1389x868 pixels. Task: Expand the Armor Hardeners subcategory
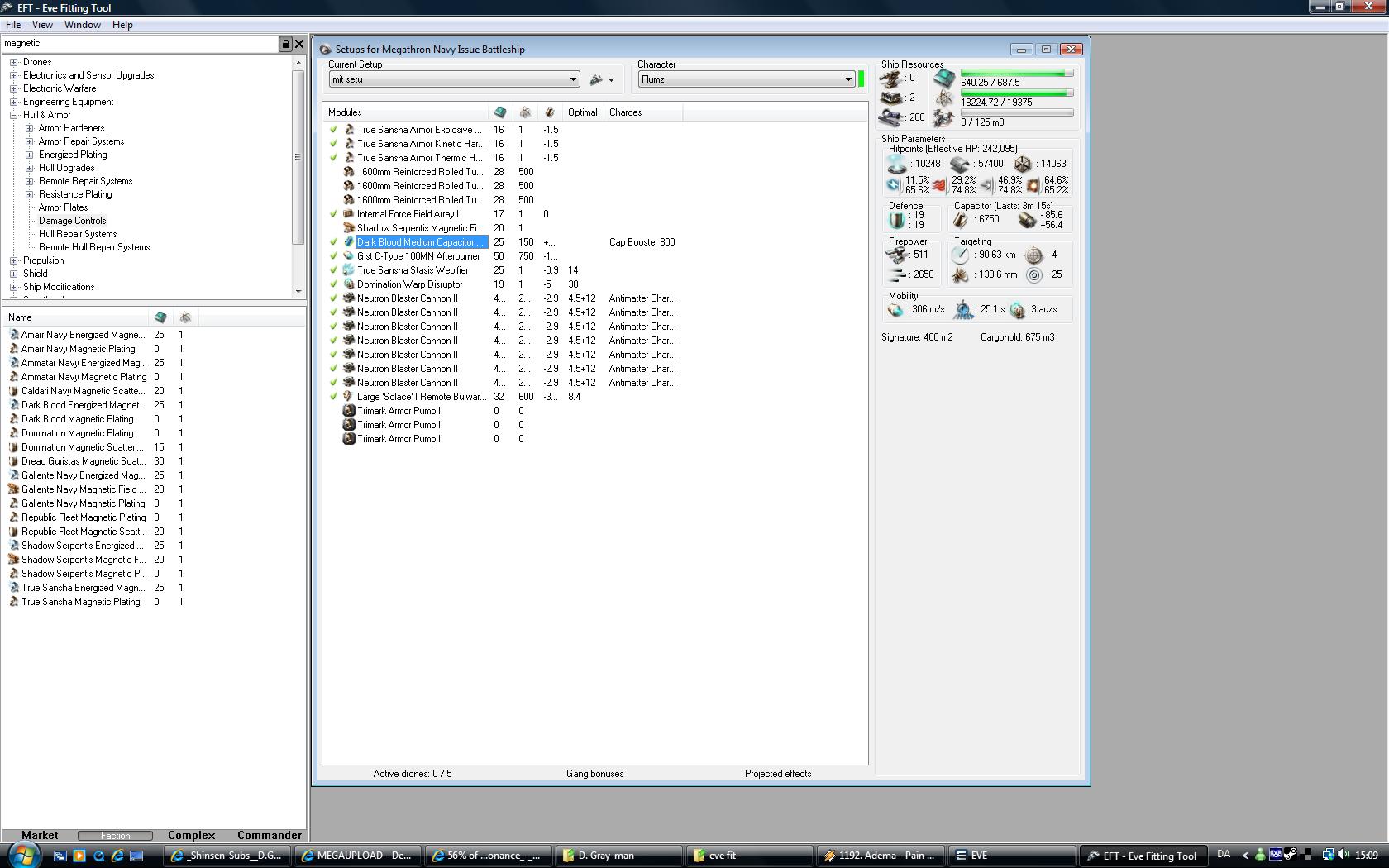point(29,128)
